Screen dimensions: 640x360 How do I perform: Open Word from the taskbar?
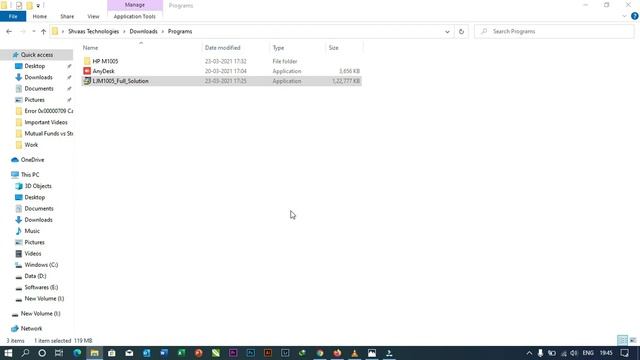164,353
